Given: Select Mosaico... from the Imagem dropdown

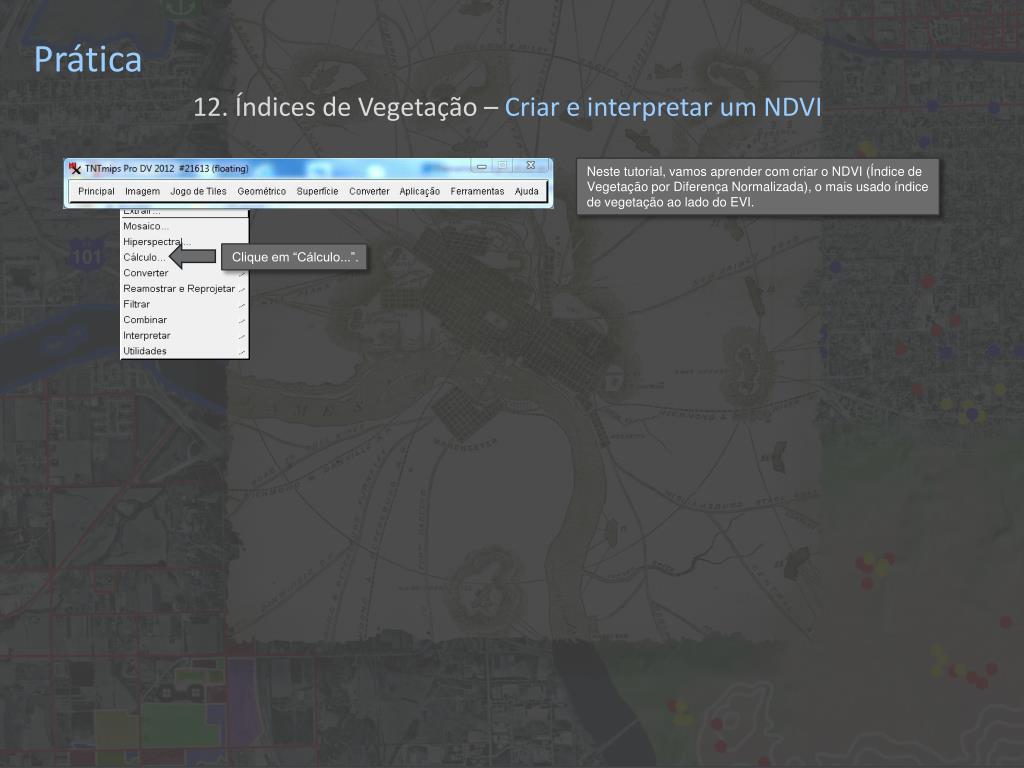Looking at the screenshot, I should point(184,226).
